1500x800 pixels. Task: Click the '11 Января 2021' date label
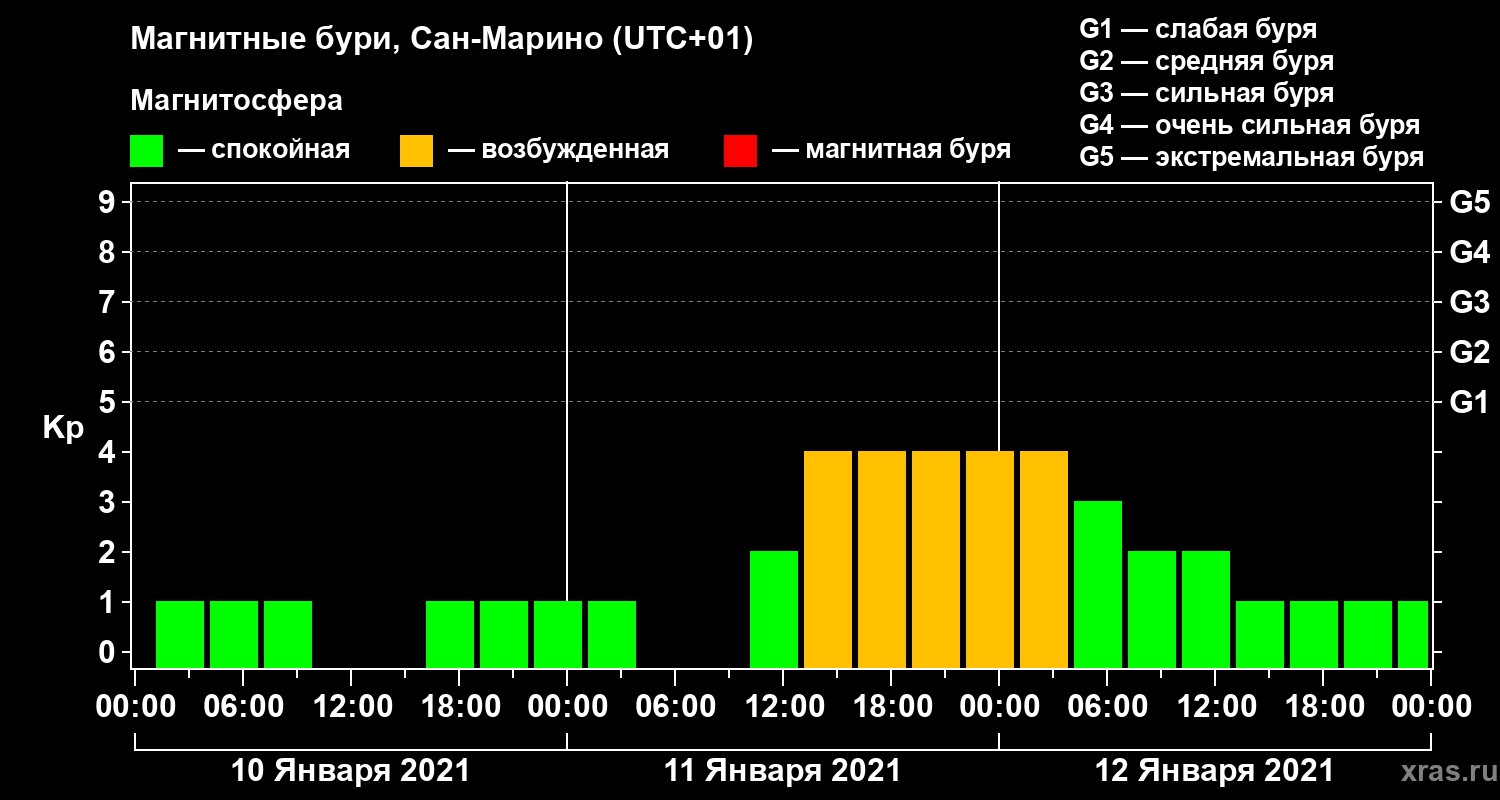coord(783,771)
